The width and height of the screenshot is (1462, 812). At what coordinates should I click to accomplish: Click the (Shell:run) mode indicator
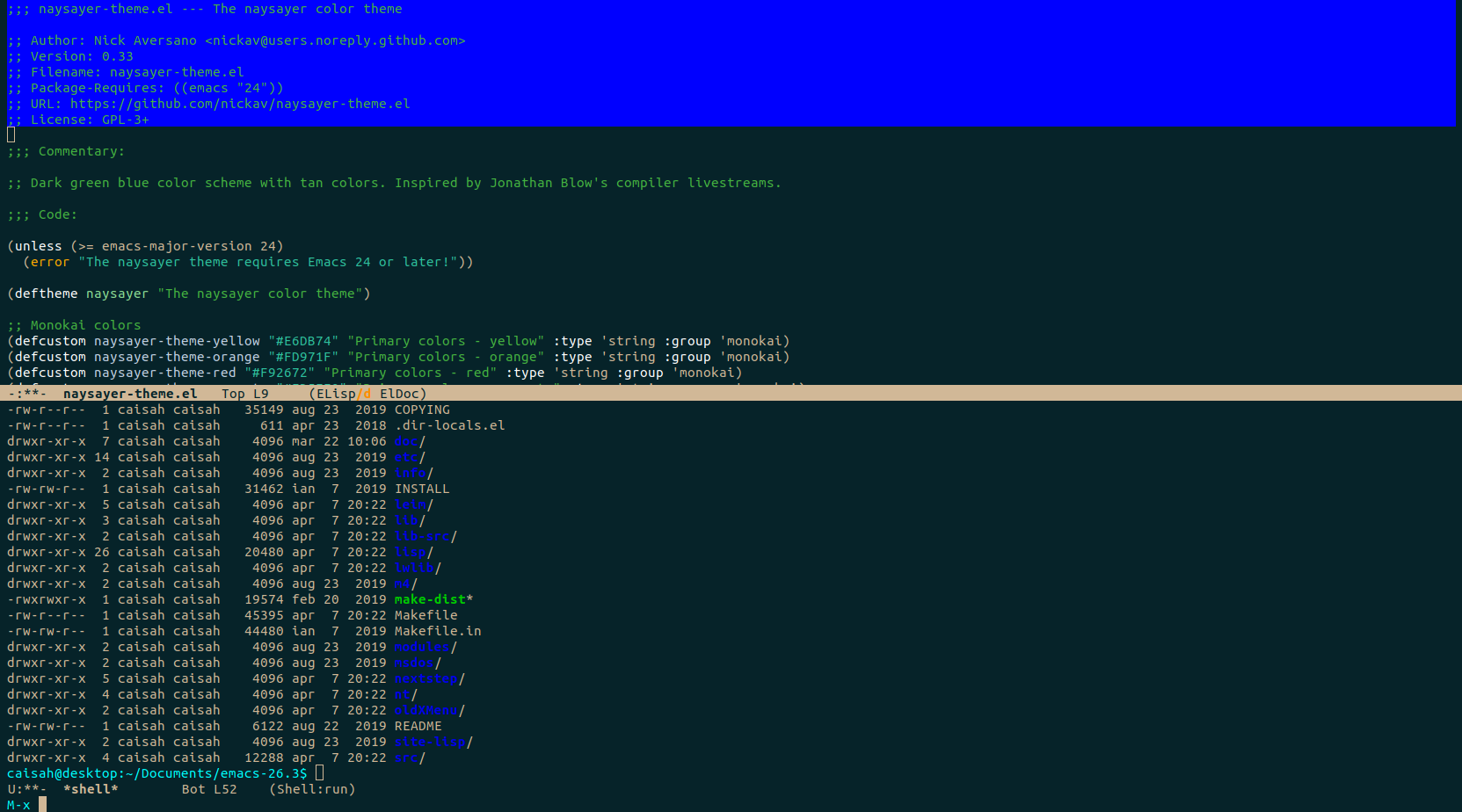312,789
